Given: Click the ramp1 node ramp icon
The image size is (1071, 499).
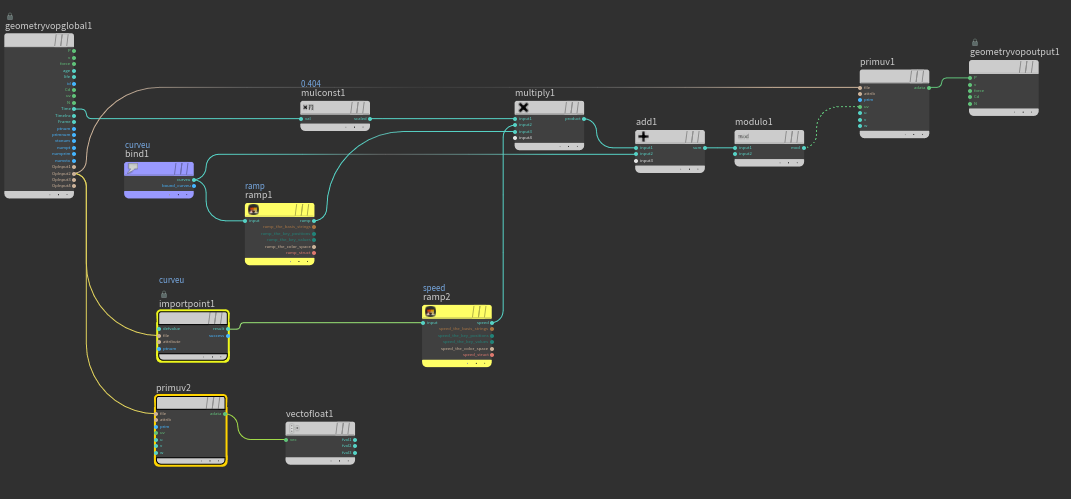Looking at the screenshot, I should click(x=253, y=210).
